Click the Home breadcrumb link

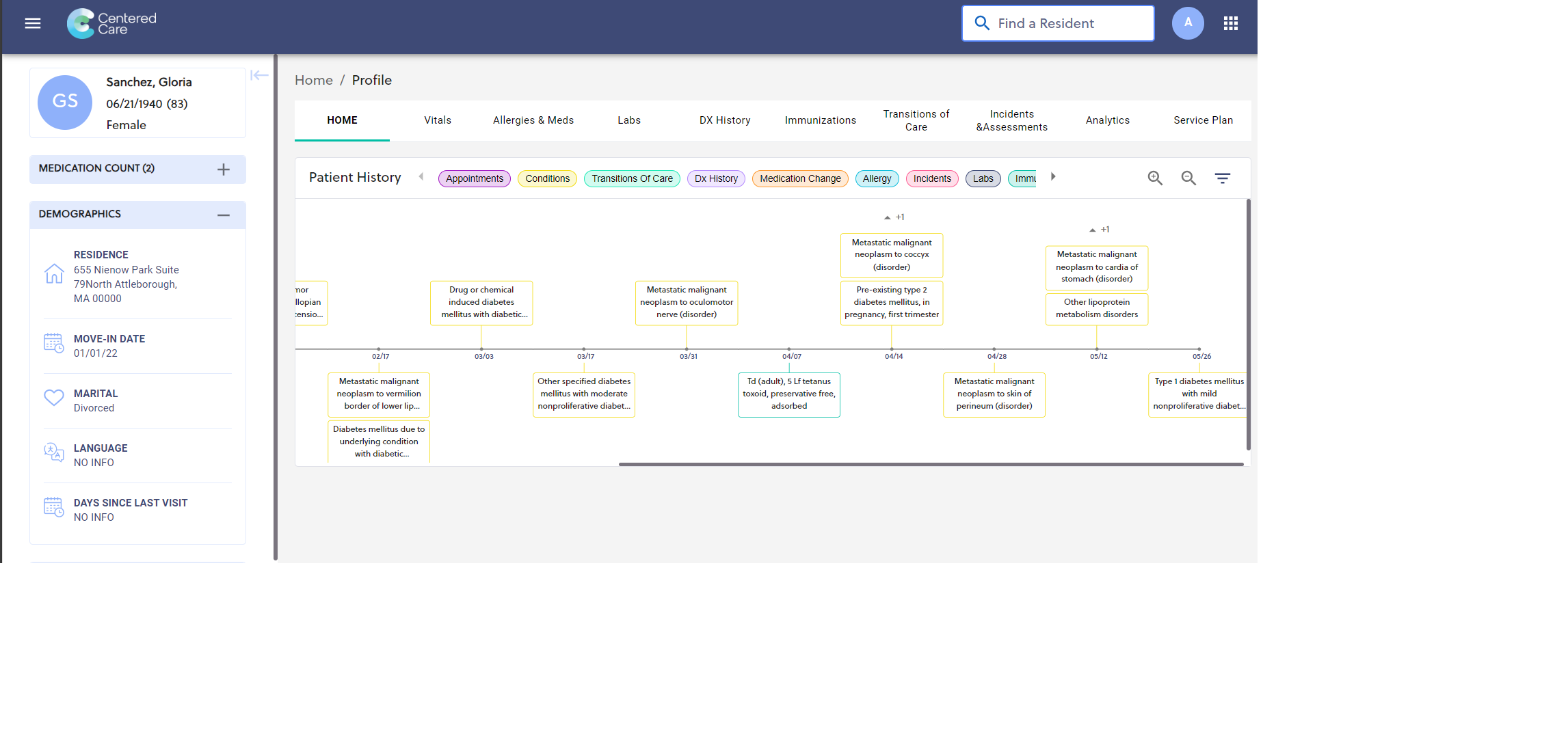(x=313, y=80)
